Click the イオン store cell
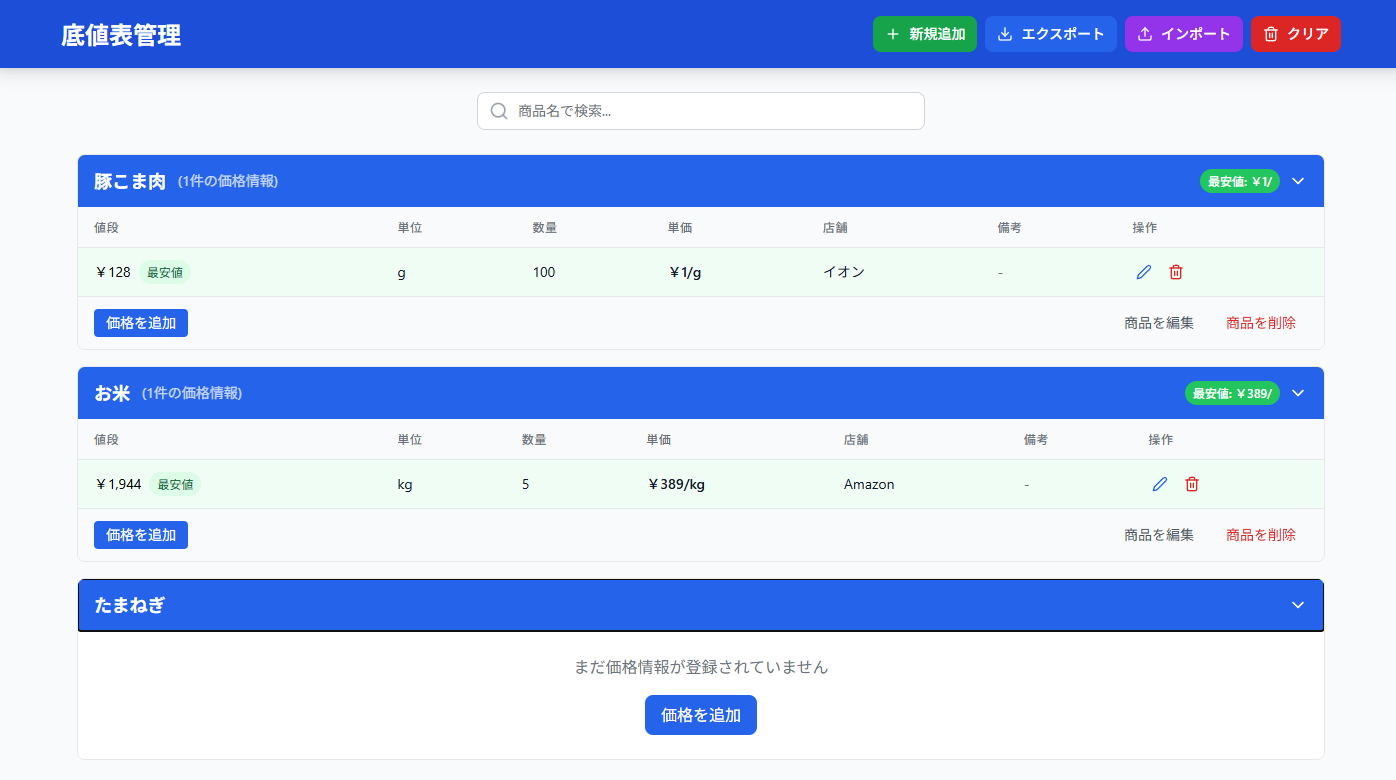The image size is (1396, 780). (844, 272)
